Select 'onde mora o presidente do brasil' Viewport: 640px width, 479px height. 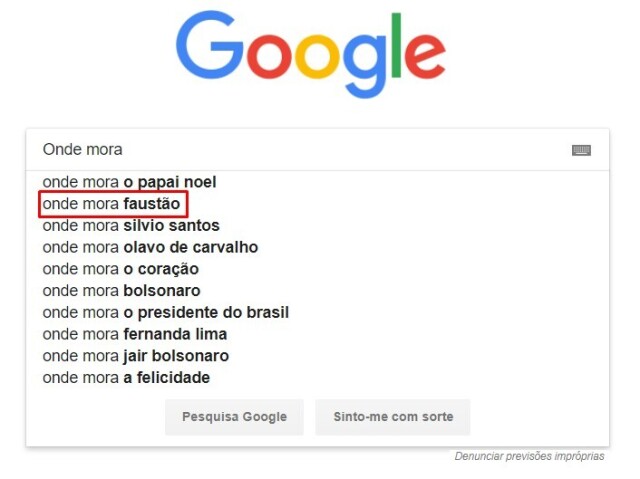pyautogui.click(x=318, y=312)
